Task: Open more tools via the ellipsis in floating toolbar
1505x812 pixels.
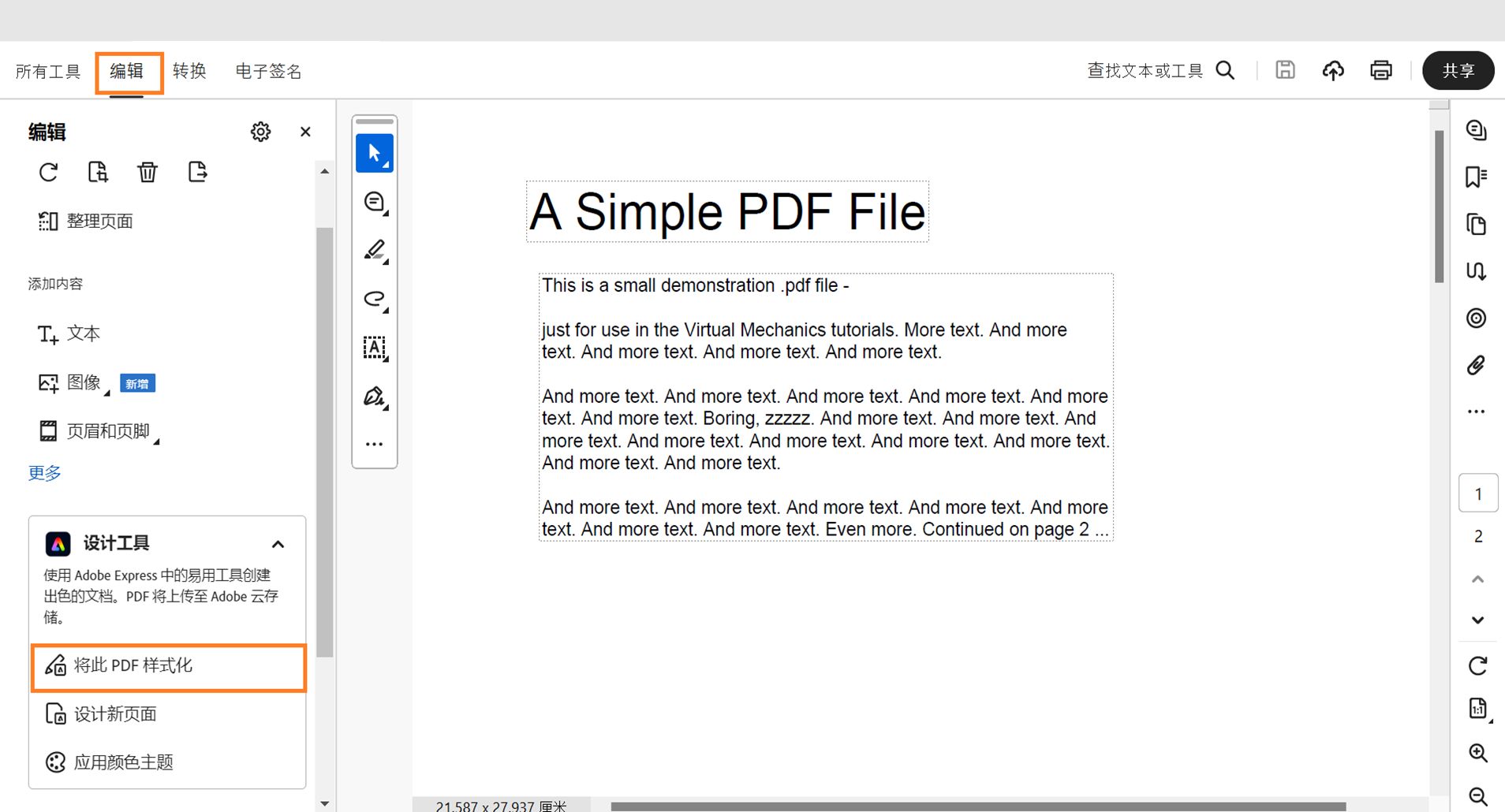Action: pos(374,443)
